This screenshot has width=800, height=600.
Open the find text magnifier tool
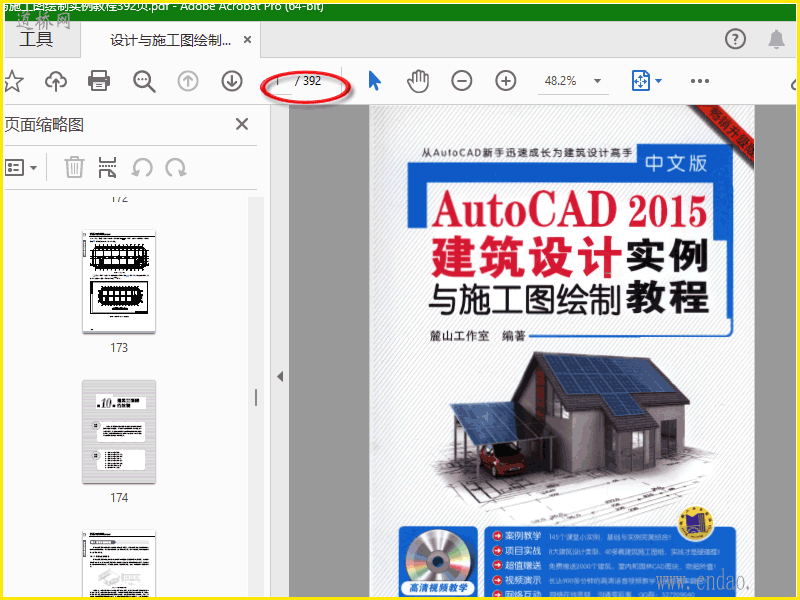click(144, 81)
